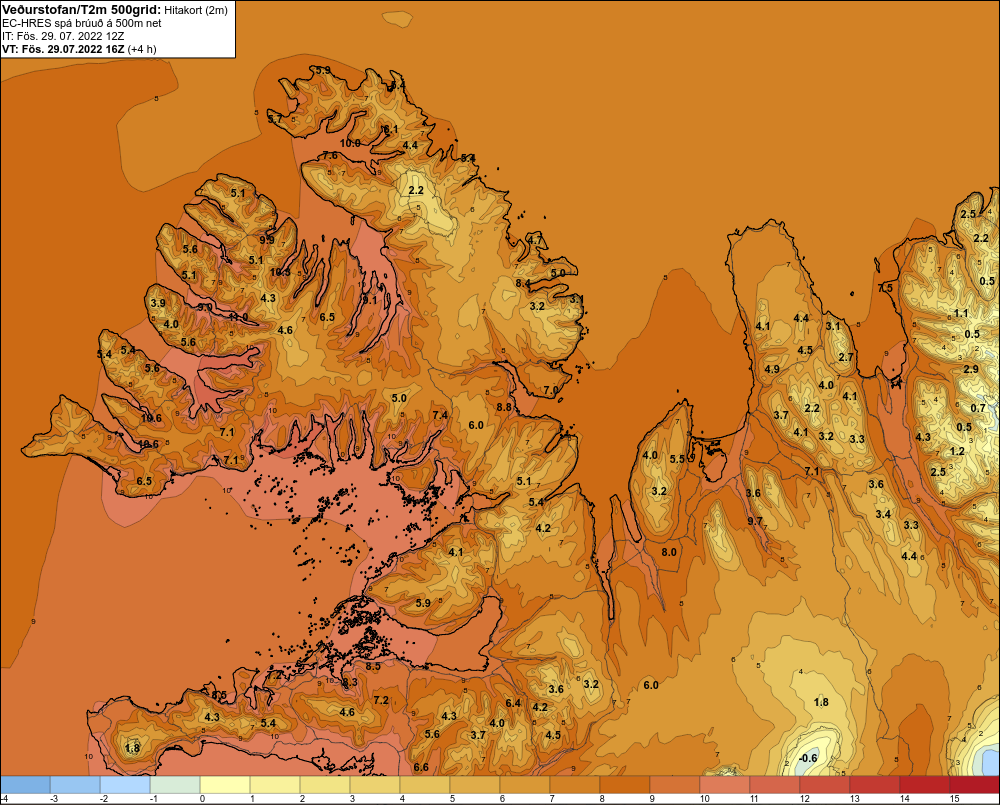Click the 4.9 temperature value on the map

(x=772, y=369)
